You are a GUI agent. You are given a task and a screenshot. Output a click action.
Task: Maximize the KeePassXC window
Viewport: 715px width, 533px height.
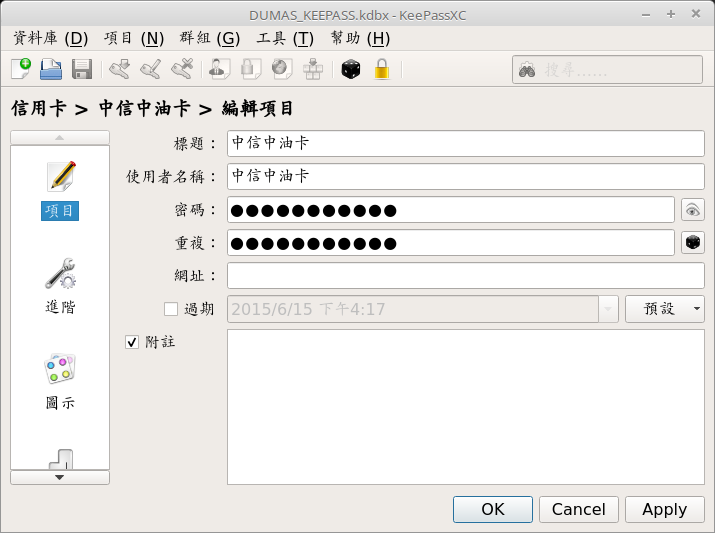pyautogui.click(x=671, y=15)
